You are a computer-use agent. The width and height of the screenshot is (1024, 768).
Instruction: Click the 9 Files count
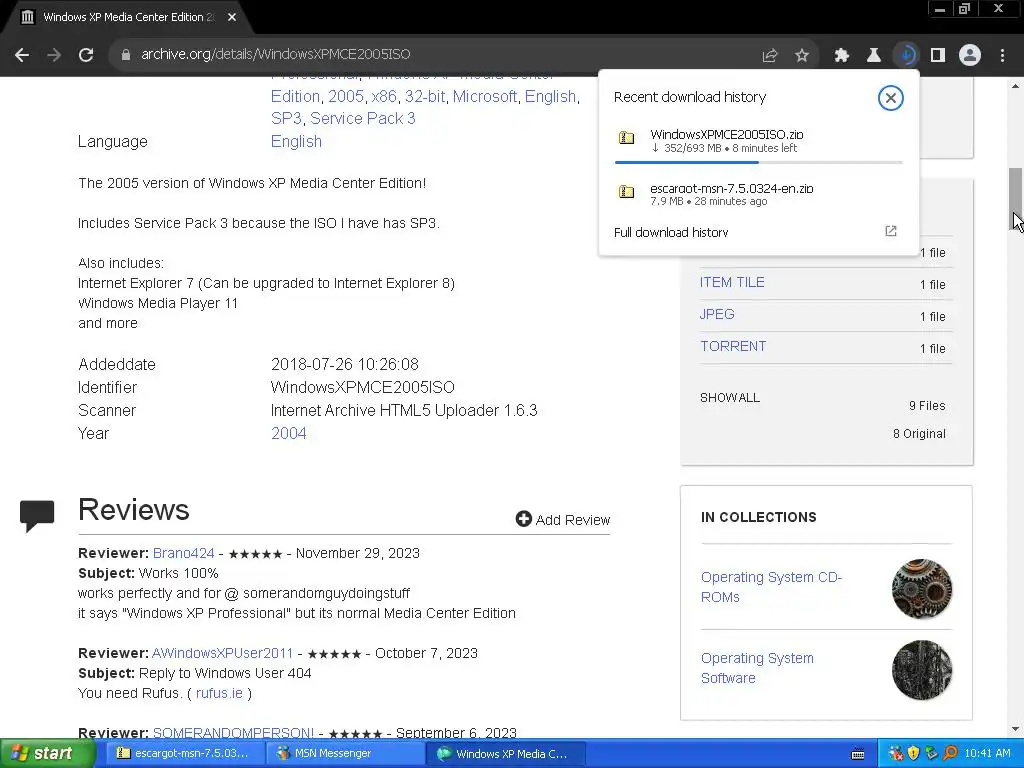927,406
